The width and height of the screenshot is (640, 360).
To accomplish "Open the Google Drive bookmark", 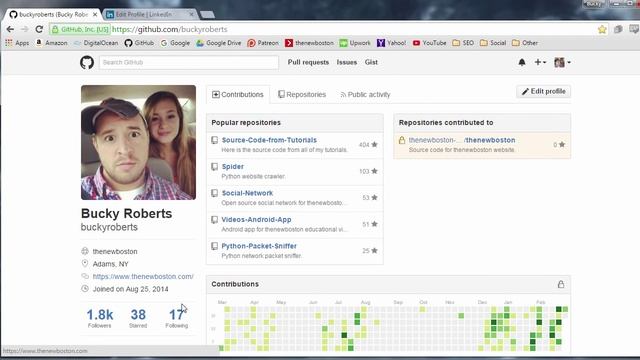I will (x=218, y=43).
